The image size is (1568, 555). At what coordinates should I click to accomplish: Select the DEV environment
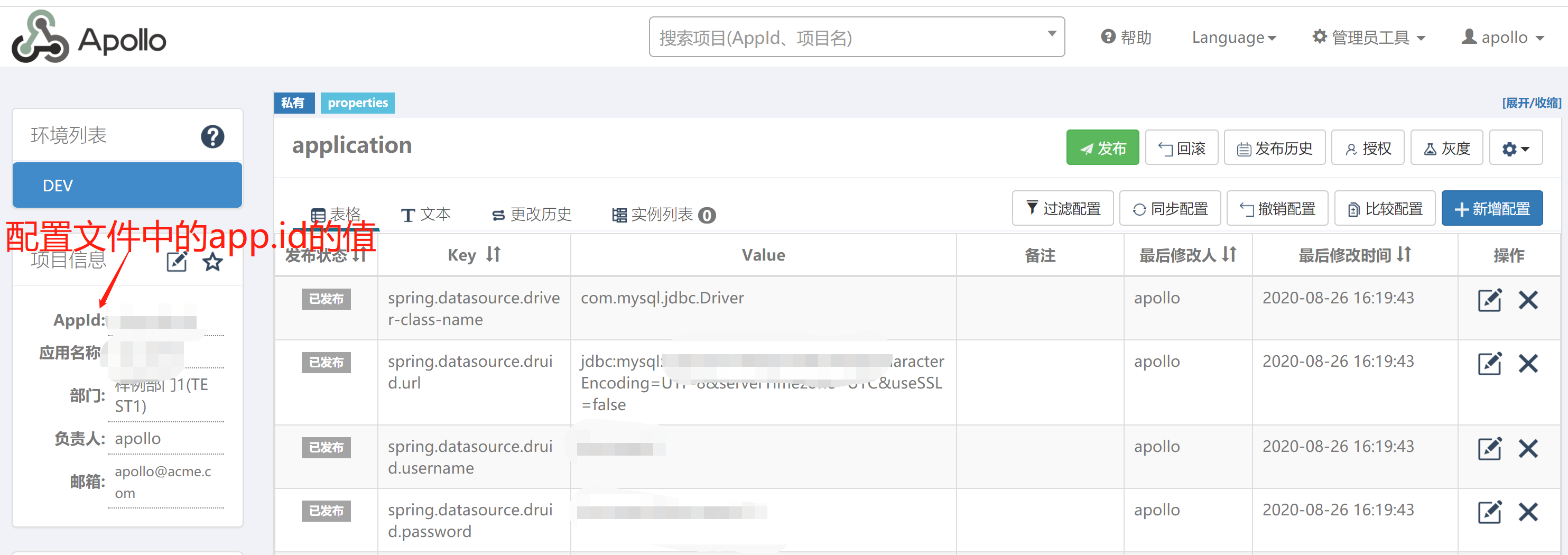tap(127, 185)
